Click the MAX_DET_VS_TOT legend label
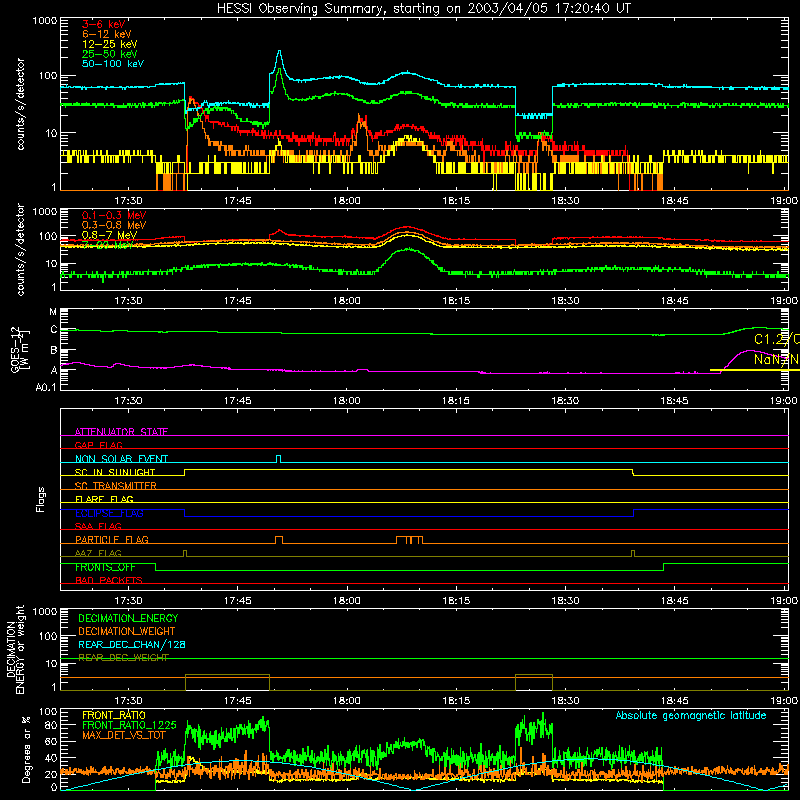Screen dimensions: 800x800 pos(124,735)
